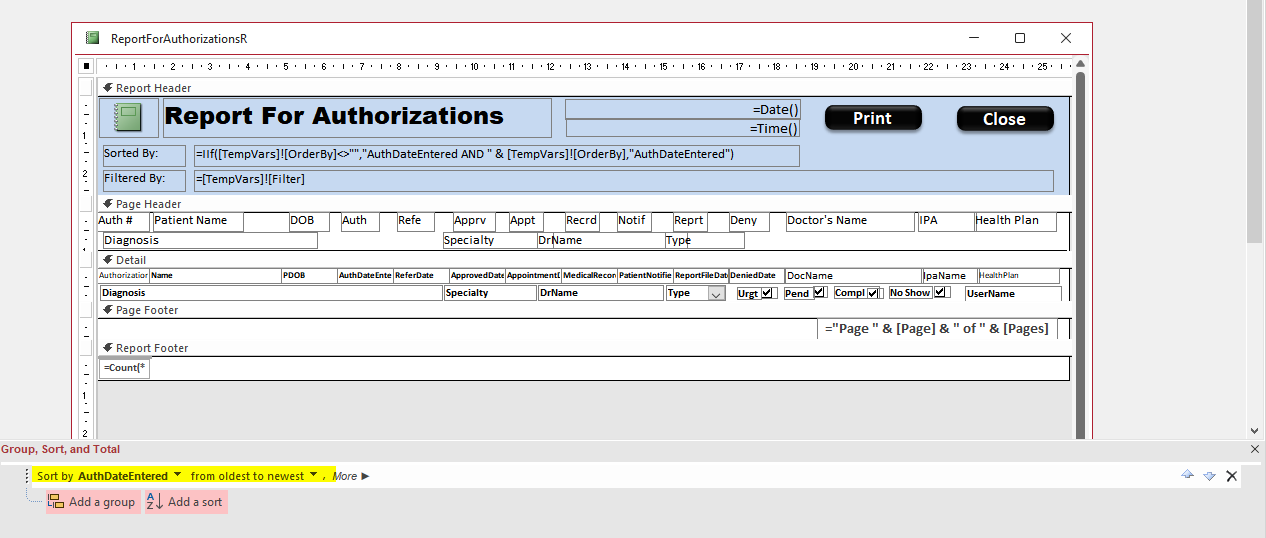1266x538 pixels.
Task: Click the Close button in report header
Action: [1004, 119]
